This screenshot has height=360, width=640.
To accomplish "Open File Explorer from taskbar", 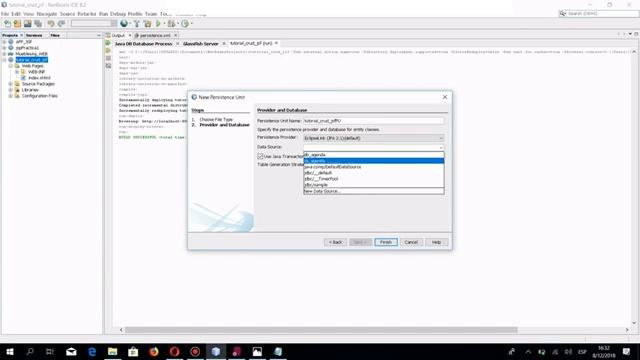I will tap(113, 351).
